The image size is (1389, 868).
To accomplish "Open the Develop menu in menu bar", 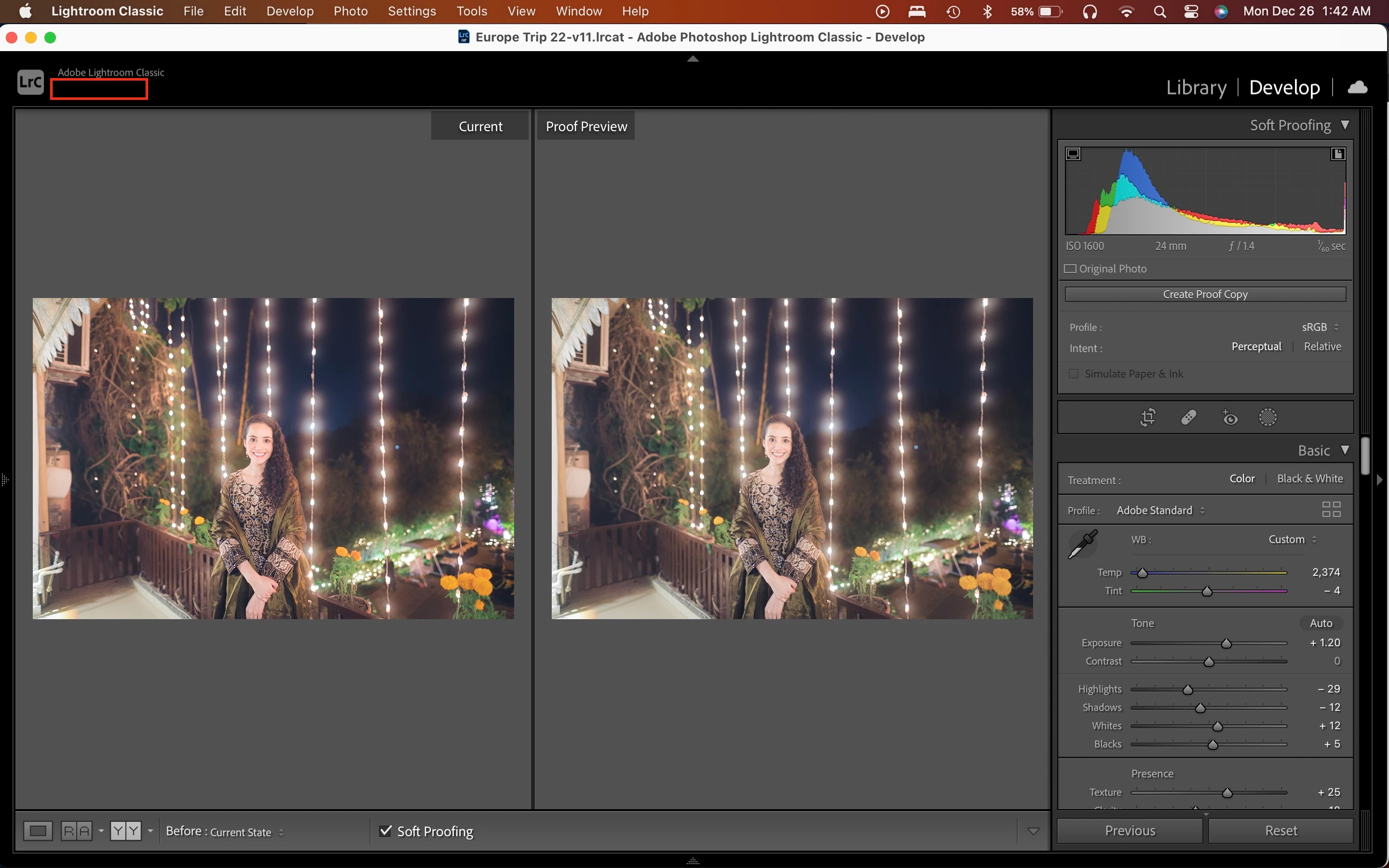I will click(290, 11).
